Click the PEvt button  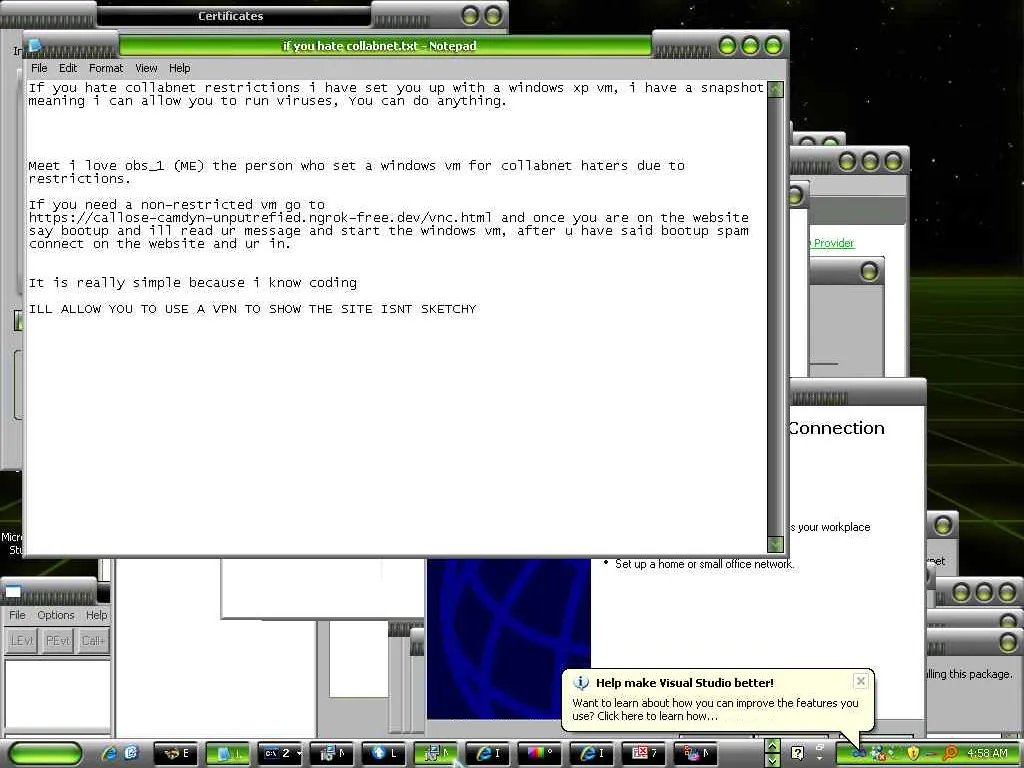[x=57, y=641]
